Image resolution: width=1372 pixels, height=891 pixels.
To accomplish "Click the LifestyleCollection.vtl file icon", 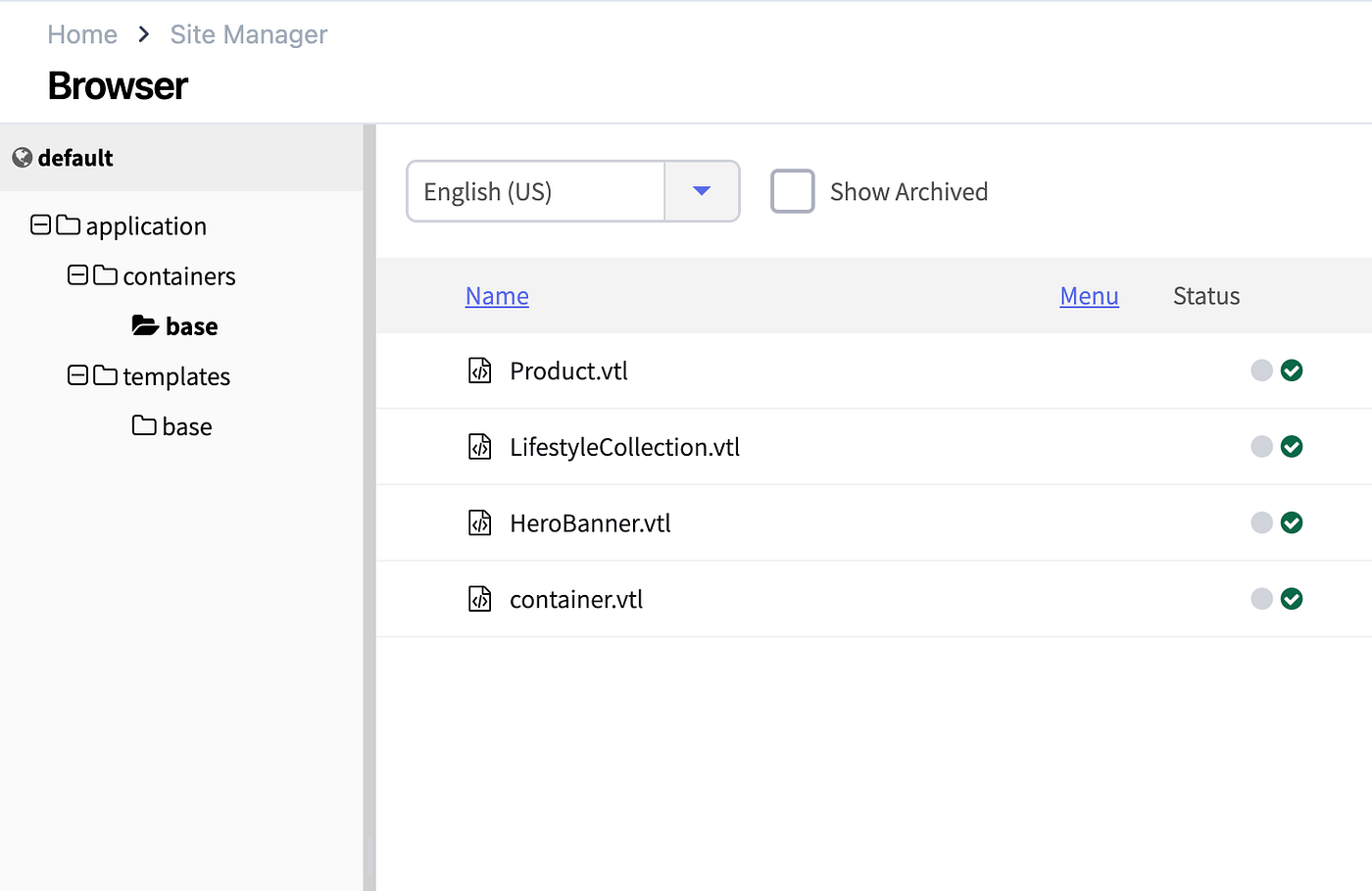I will (x=479, y=447).
